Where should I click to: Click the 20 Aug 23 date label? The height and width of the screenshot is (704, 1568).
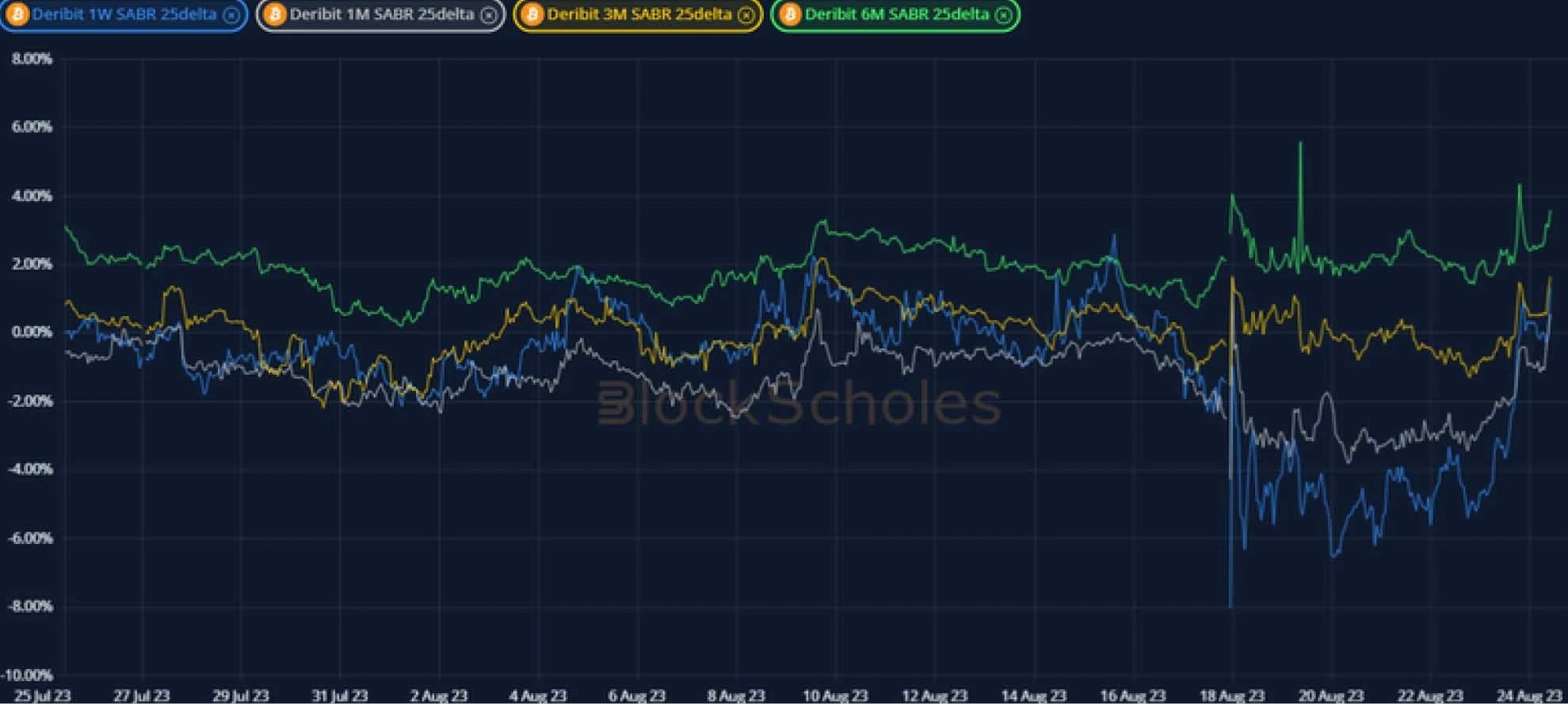(1331, 695)
